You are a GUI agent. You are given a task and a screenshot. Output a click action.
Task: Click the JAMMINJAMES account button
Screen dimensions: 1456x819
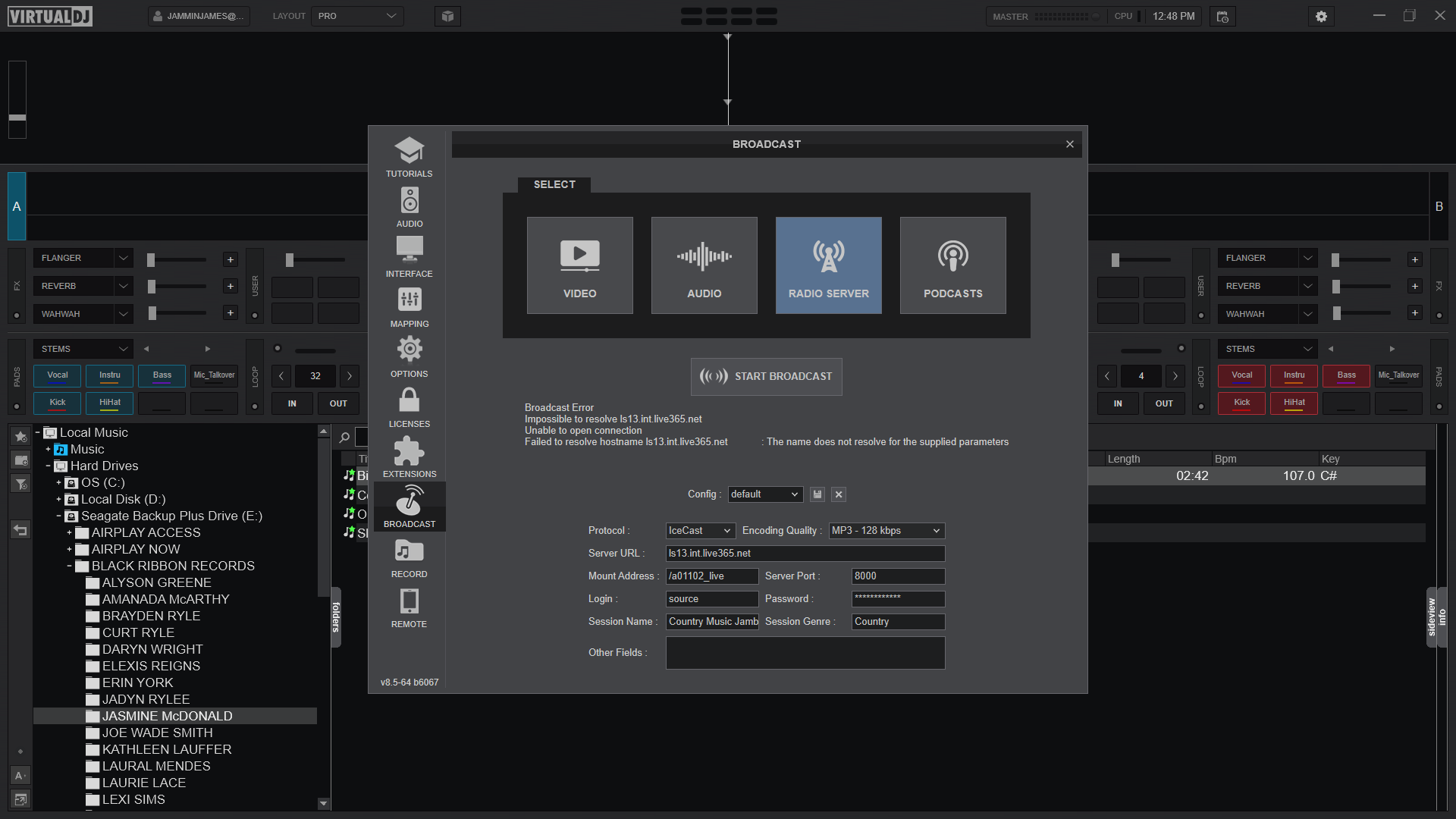[199, 16]
